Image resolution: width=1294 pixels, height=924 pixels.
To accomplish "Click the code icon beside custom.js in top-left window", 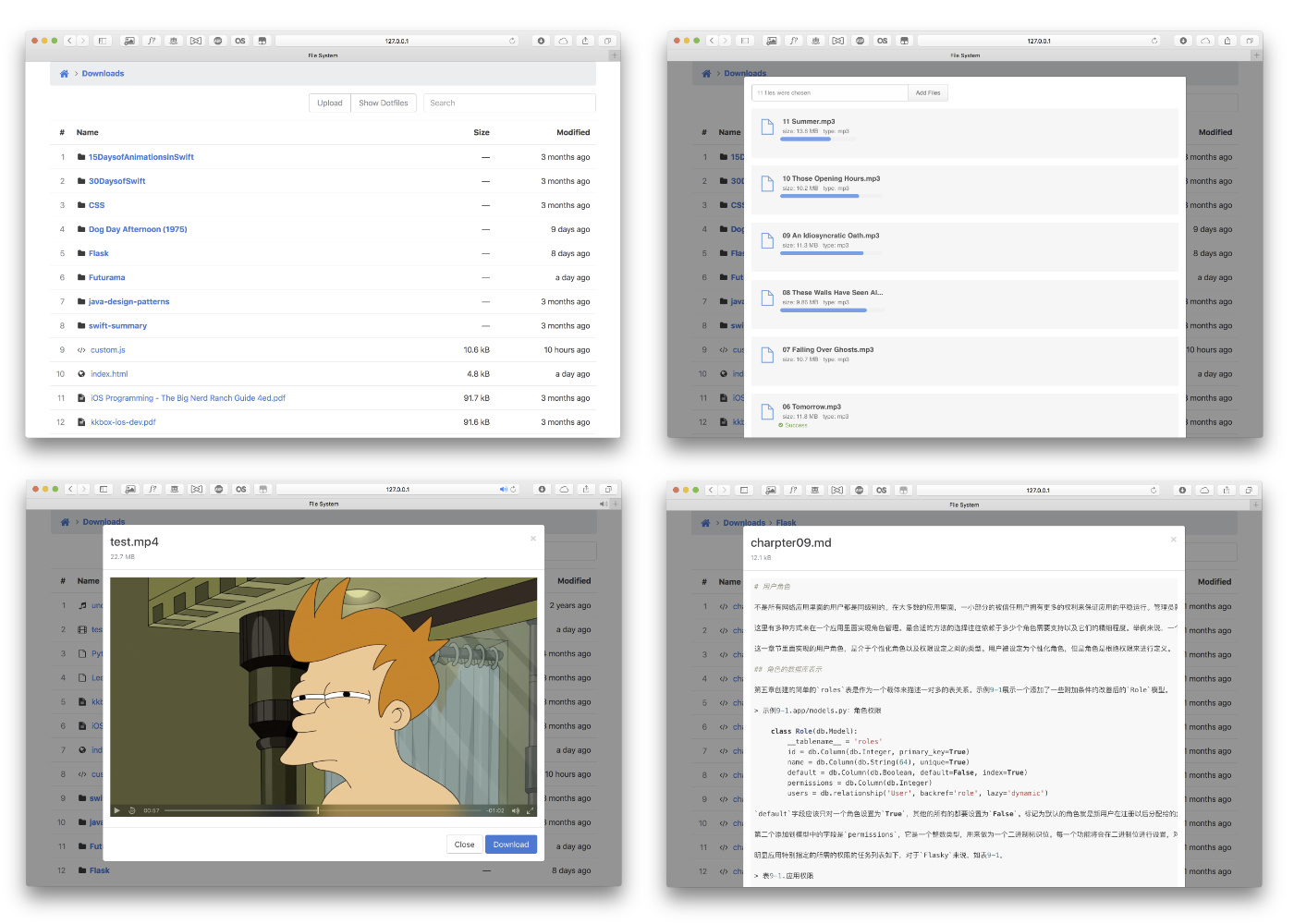I will 81,350.
